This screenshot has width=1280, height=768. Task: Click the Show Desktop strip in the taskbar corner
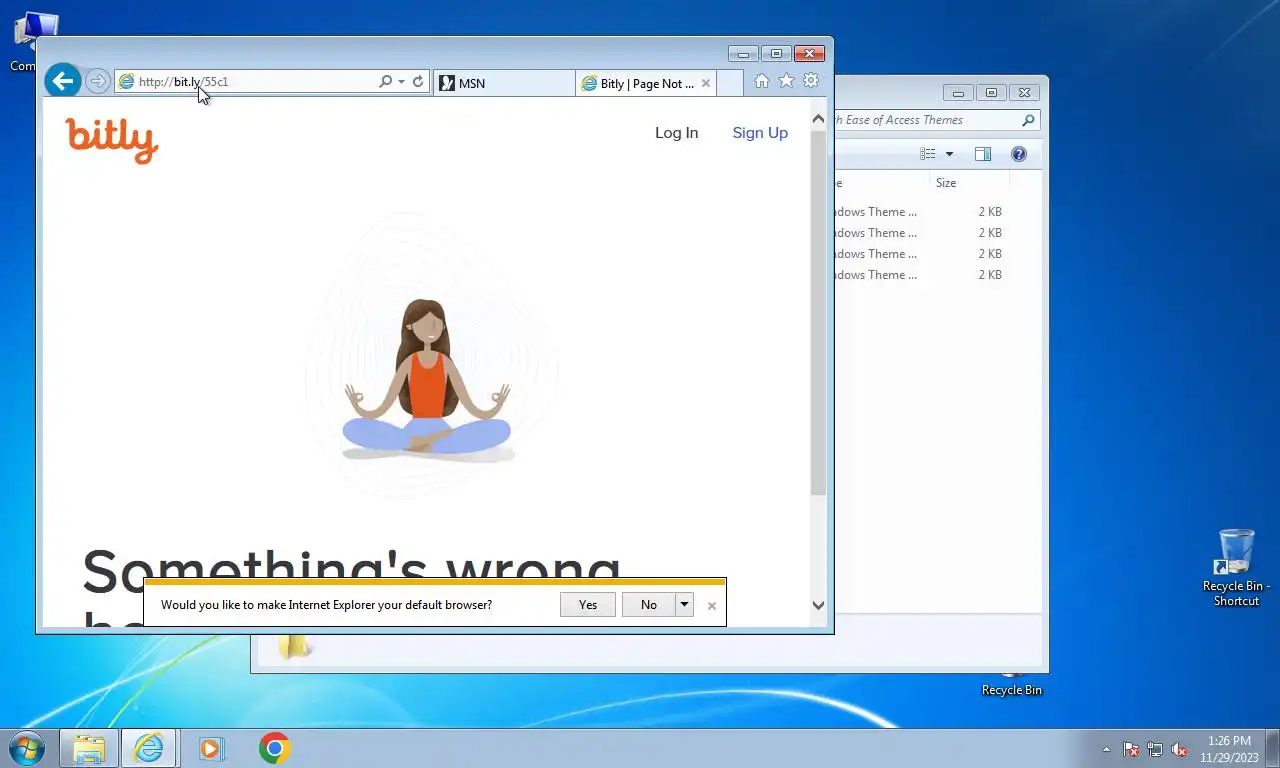pyautogui.click(x=1273, y=749)
